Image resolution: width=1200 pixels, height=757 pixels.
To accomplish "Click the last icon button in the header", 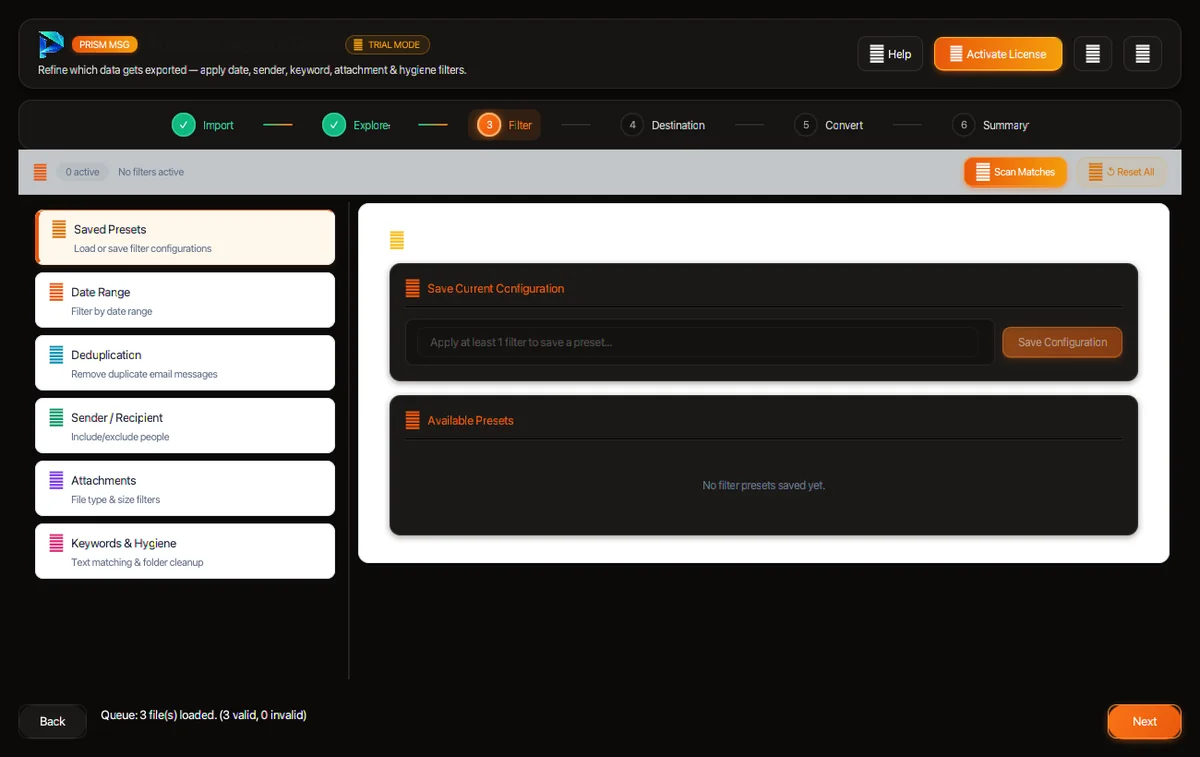I will click(x=1143, y=54).
